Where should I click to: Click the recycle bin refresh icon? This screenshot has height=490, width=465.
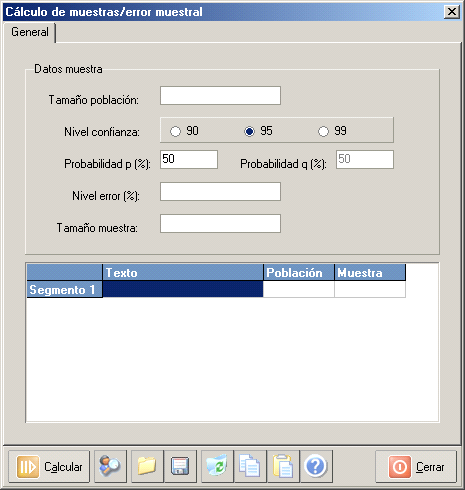(217, 467)
